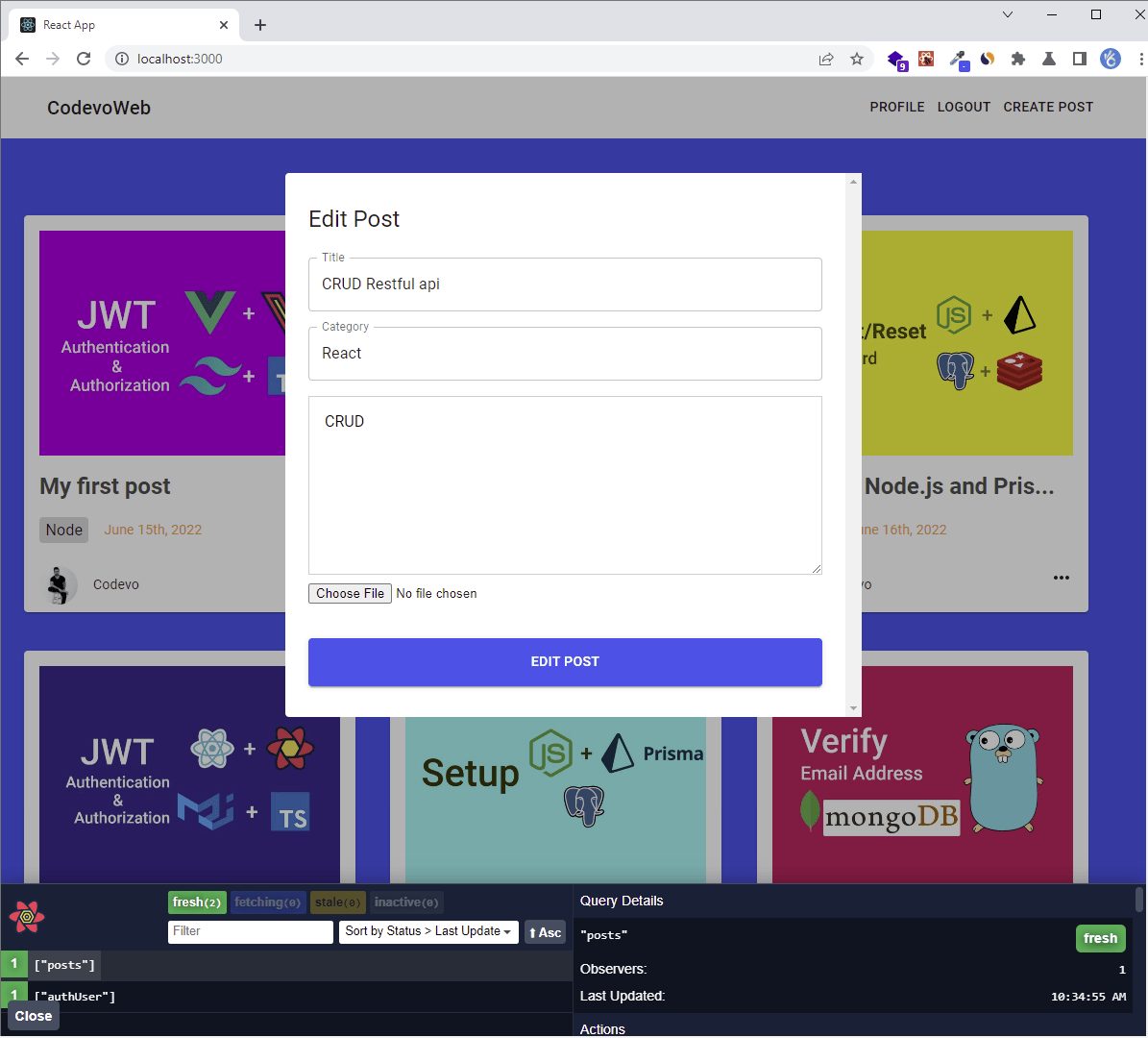Open the post options three-dot menu
This screenshot has width=1148, height=1038.
(1061, 578)
